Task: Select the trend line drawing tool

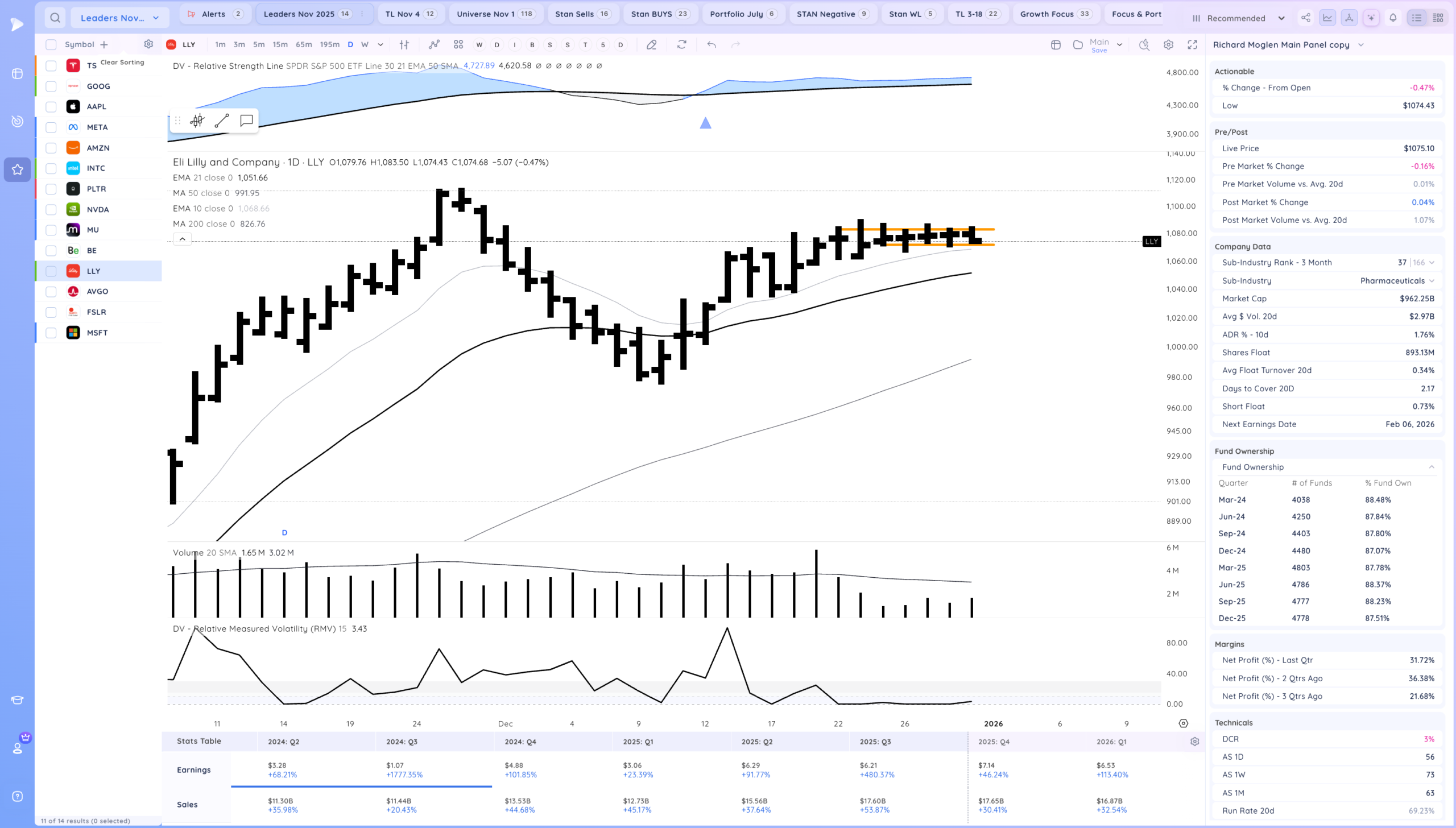Action: click(222, 121)
